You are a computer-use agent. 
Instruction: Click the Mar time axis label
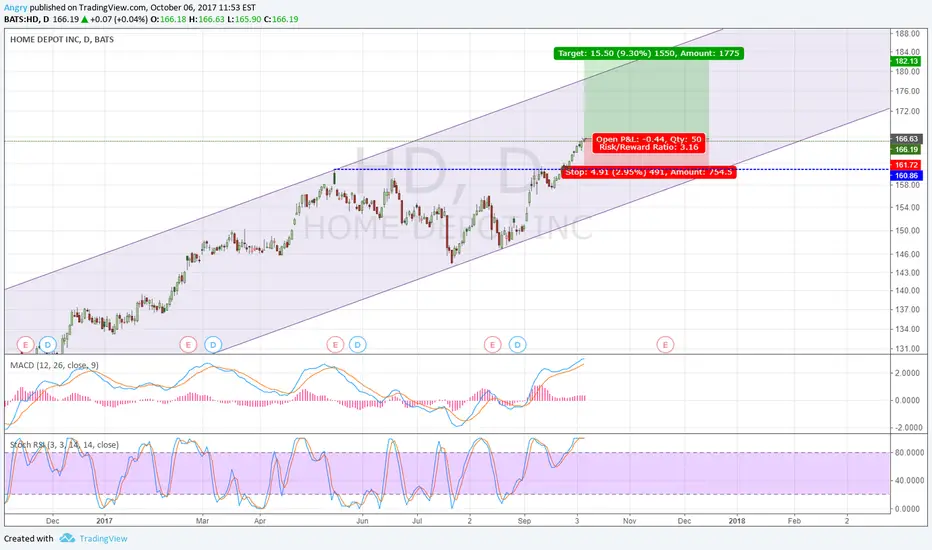coord(203,521)
